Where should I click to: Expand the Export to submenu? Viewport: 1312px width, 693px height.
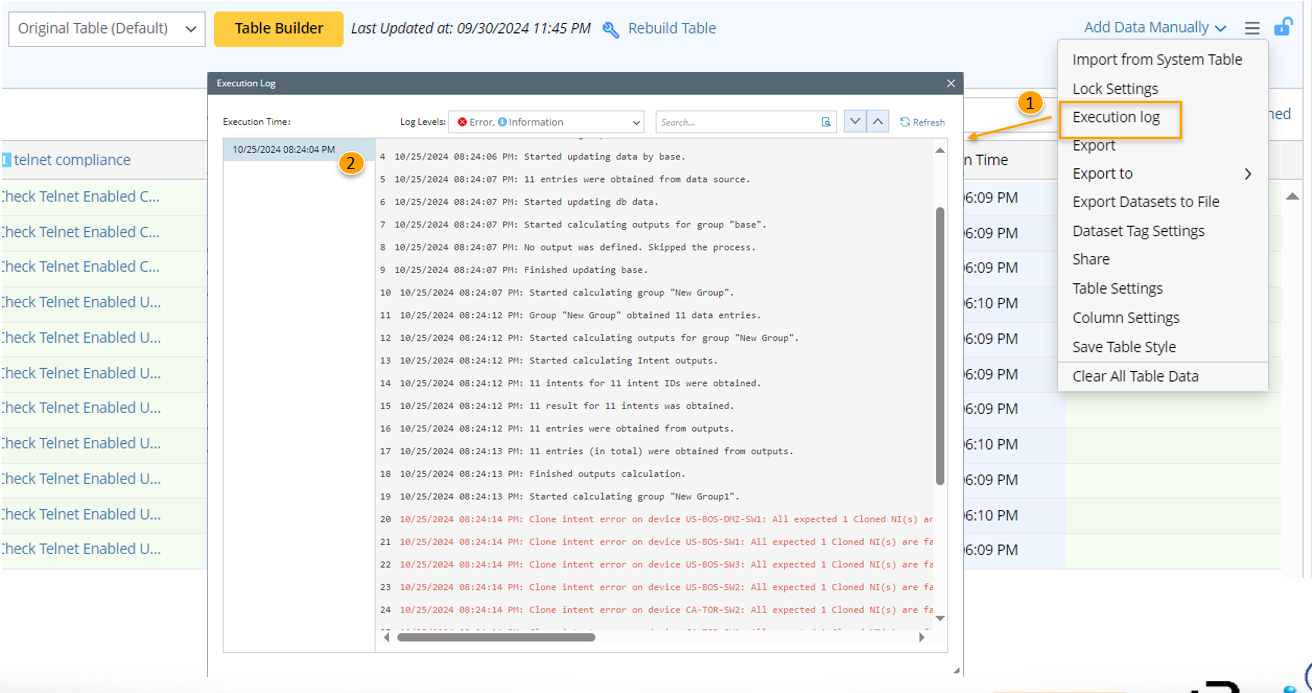pyautogui.click(x=1162, y=174)
